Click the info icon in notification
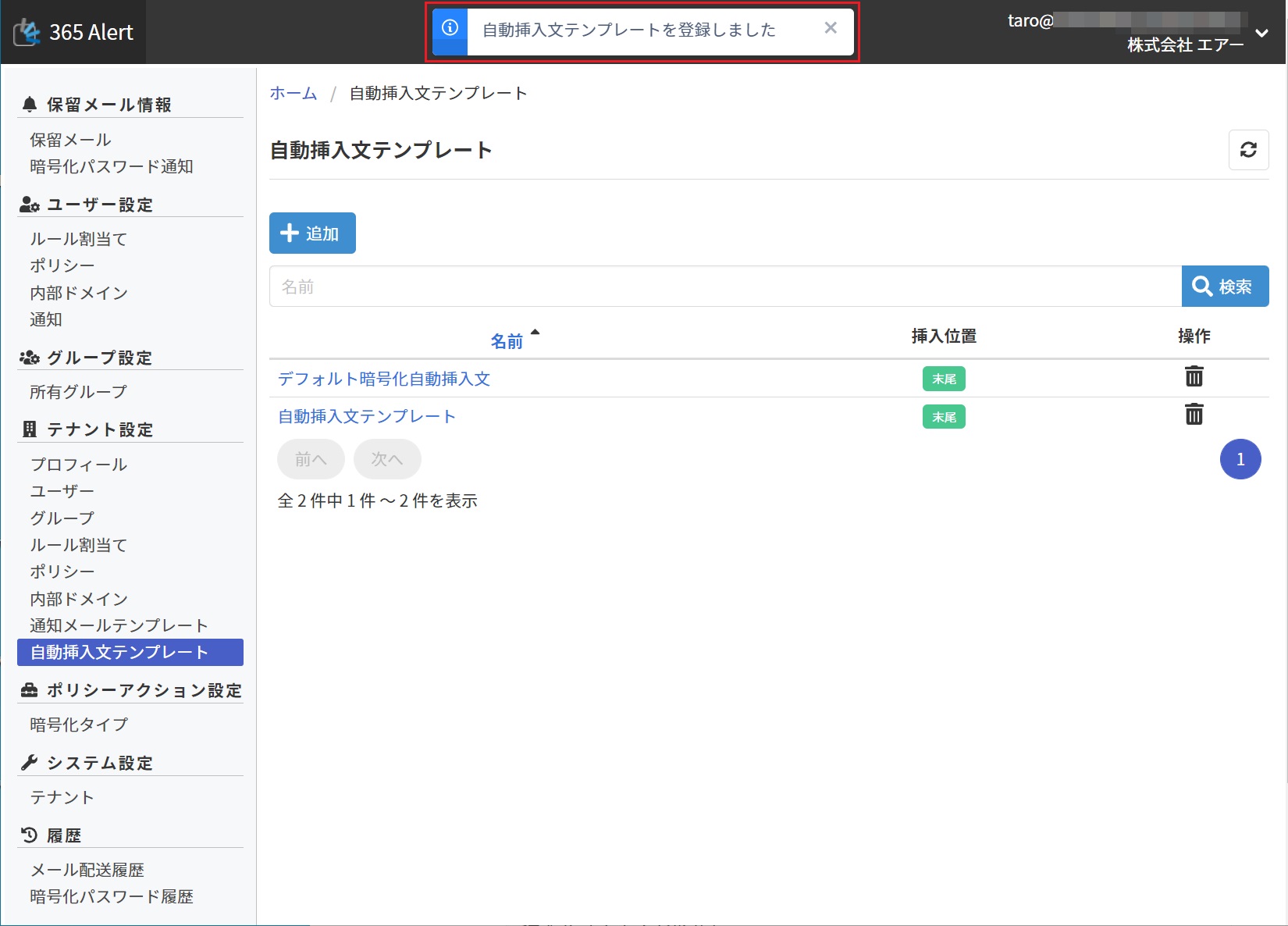 pyautogui.click(x=450, y=29)
